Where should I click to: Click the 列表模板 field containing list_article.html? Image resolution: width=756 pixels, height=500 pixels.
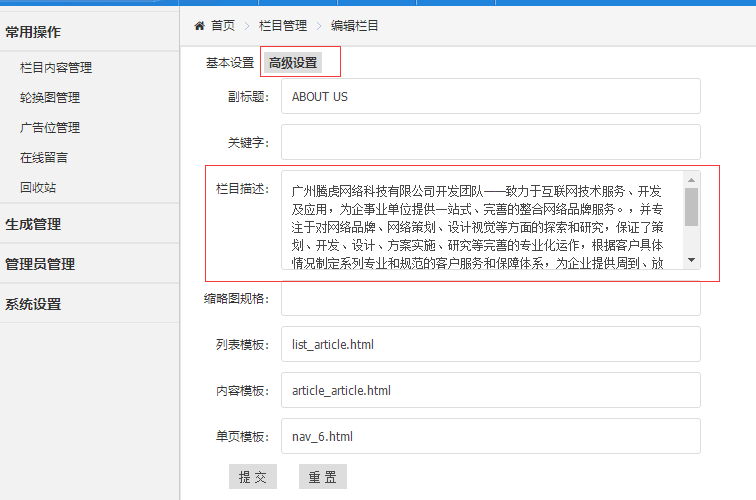click(x=490, y=344)
